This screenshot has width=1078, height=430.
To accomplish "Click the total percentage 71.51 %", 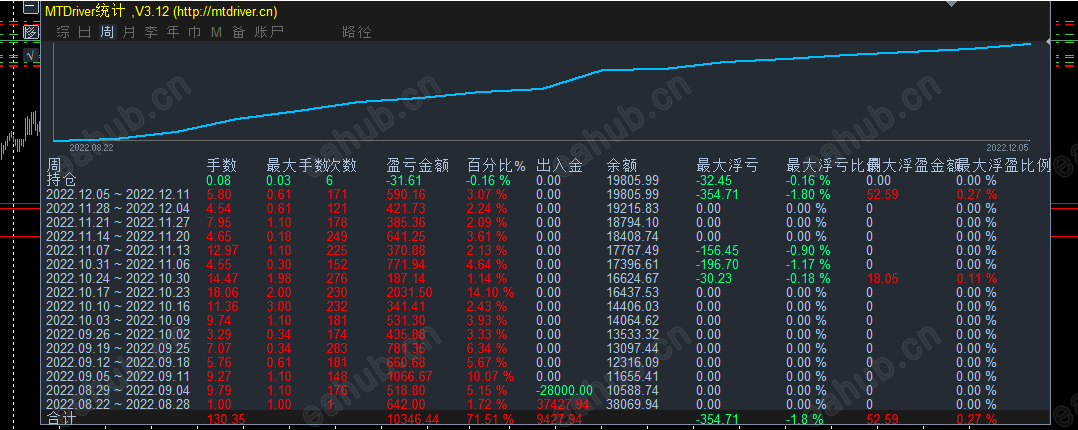I will (x=491, y=419).
